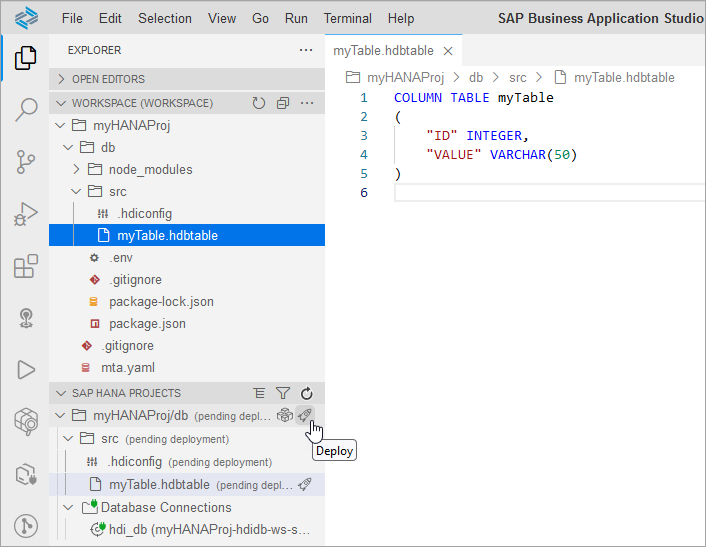
Task: Collapse src pending deployment folder
Action: 68,439
